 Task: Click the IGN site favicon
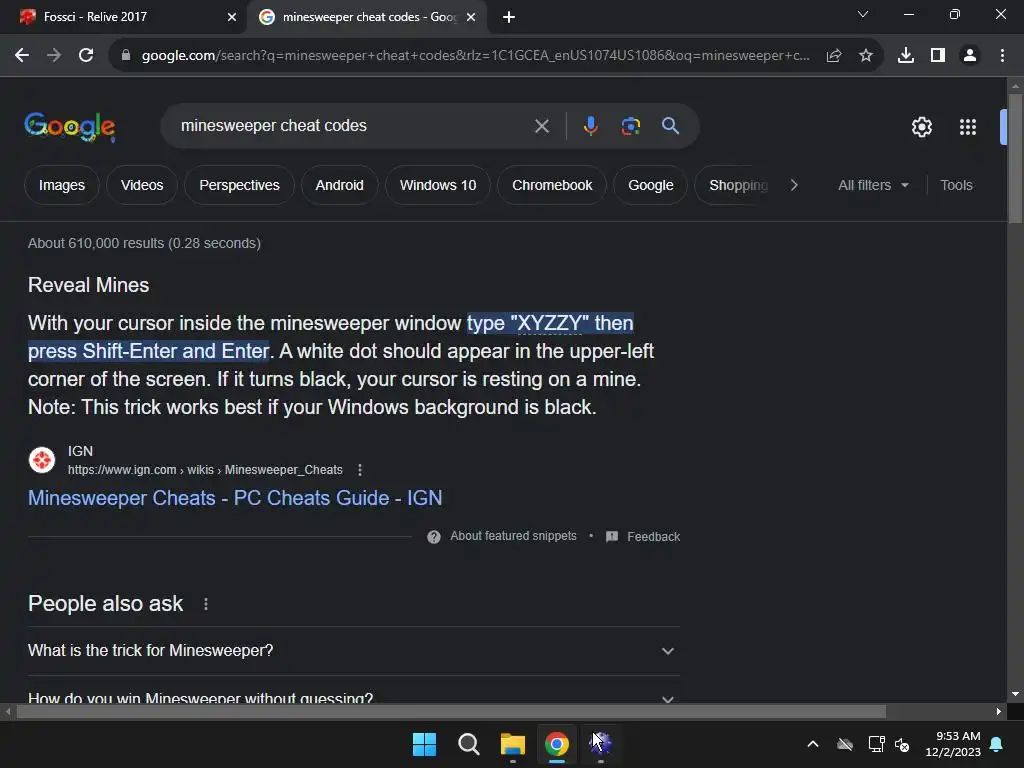coord(42,460)
